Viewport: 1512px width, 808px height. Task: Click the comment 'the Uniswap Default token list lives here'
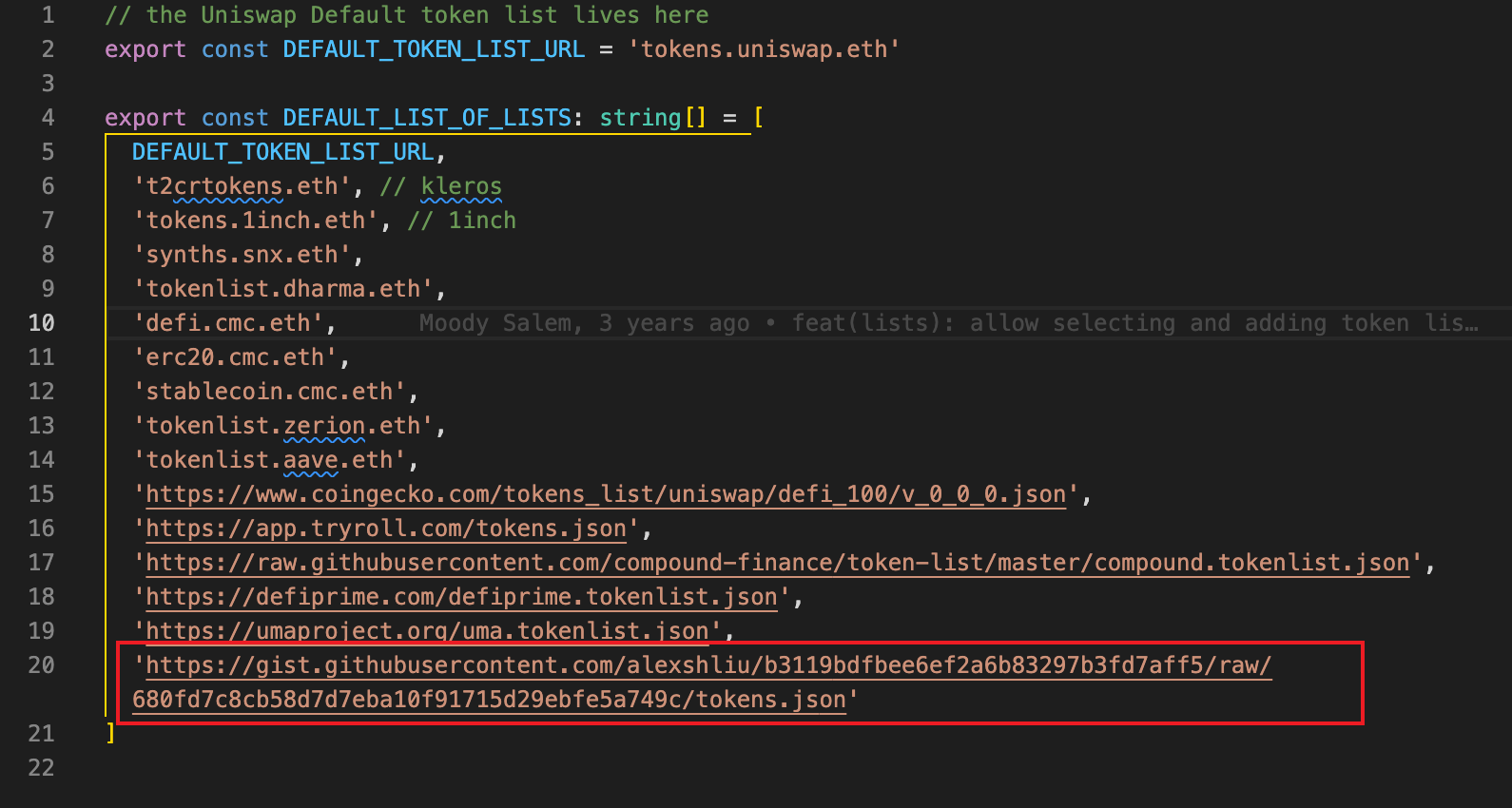(407, 15)
